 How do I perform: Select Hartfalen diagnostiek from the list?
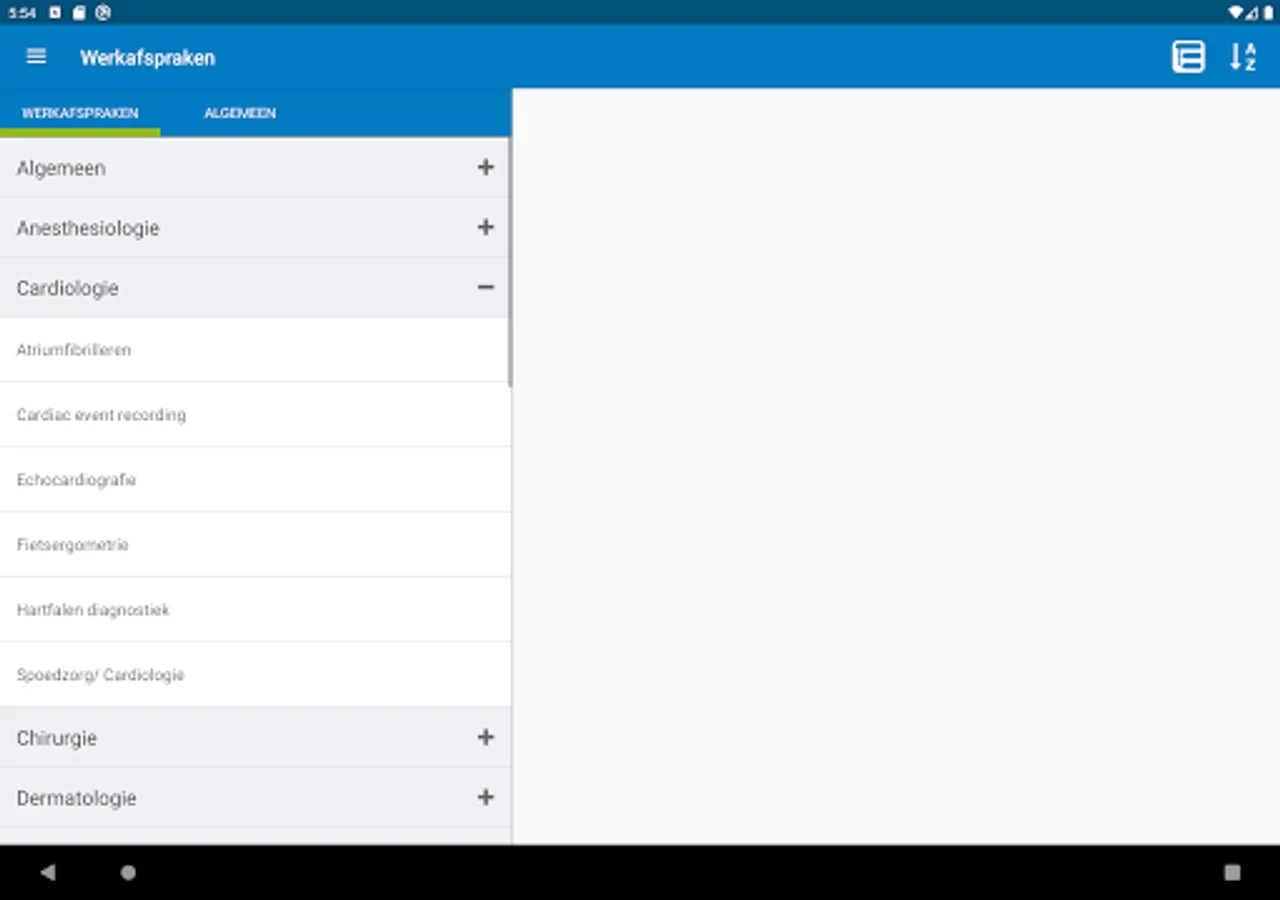255,610
